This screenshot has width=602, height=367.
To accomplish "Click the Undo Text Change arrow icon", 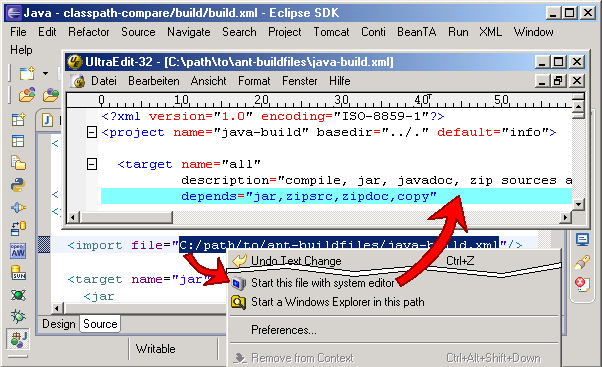I will 239,261.
